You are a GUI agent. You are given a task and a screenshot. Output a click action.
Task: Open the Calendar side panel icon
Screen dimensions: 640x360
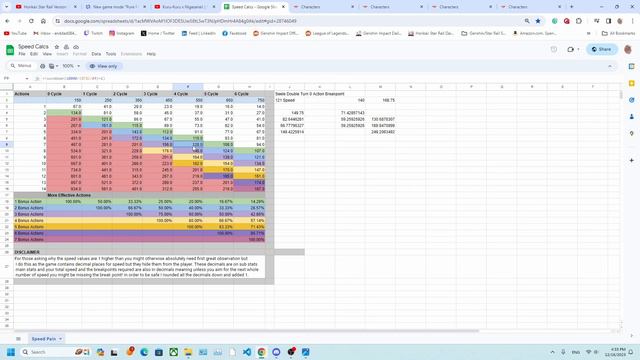pyautogui.click(x=631, y=66)
